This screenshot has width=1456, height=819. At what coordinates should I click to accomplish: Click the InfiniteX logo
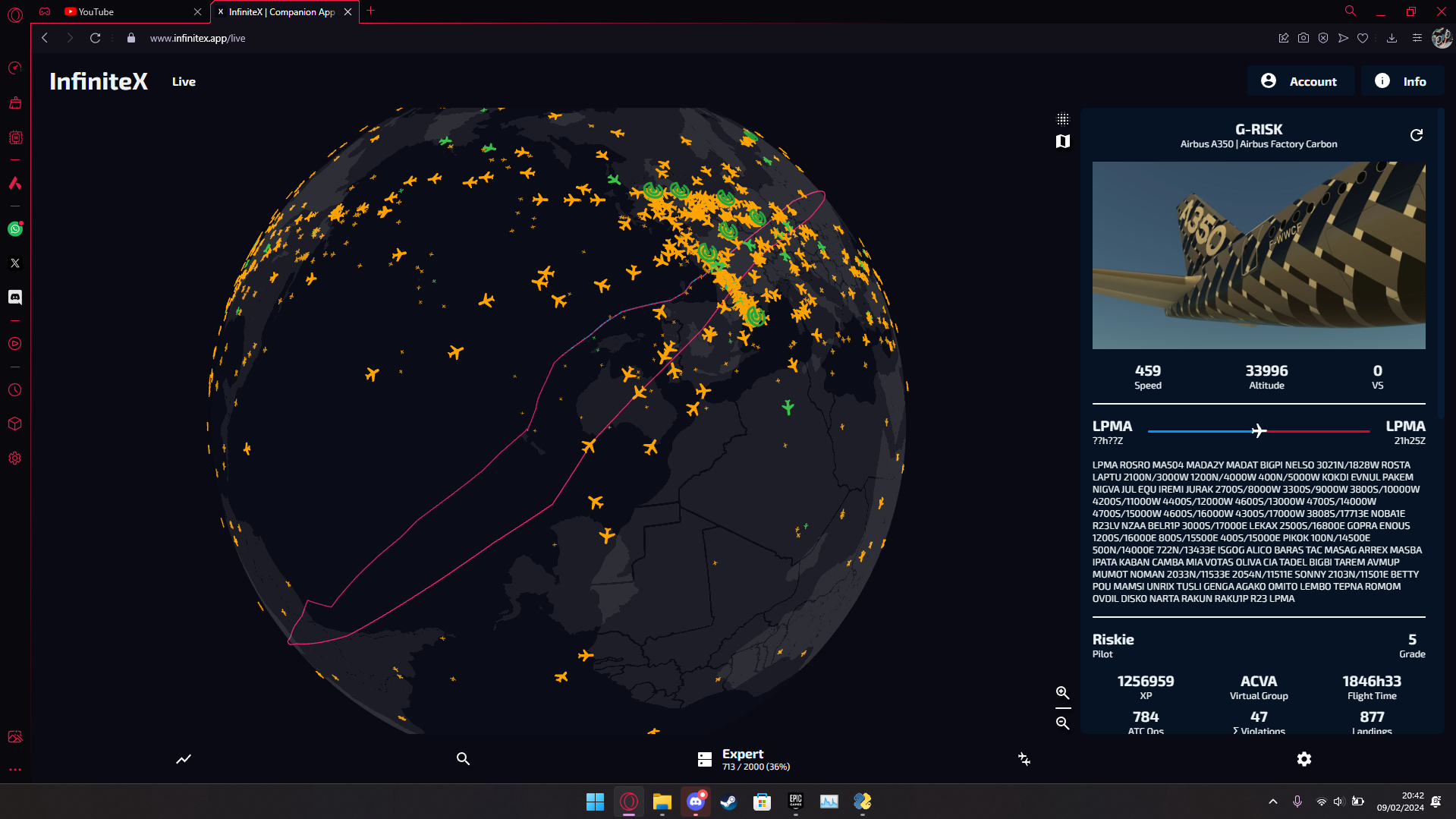point(99,81)
